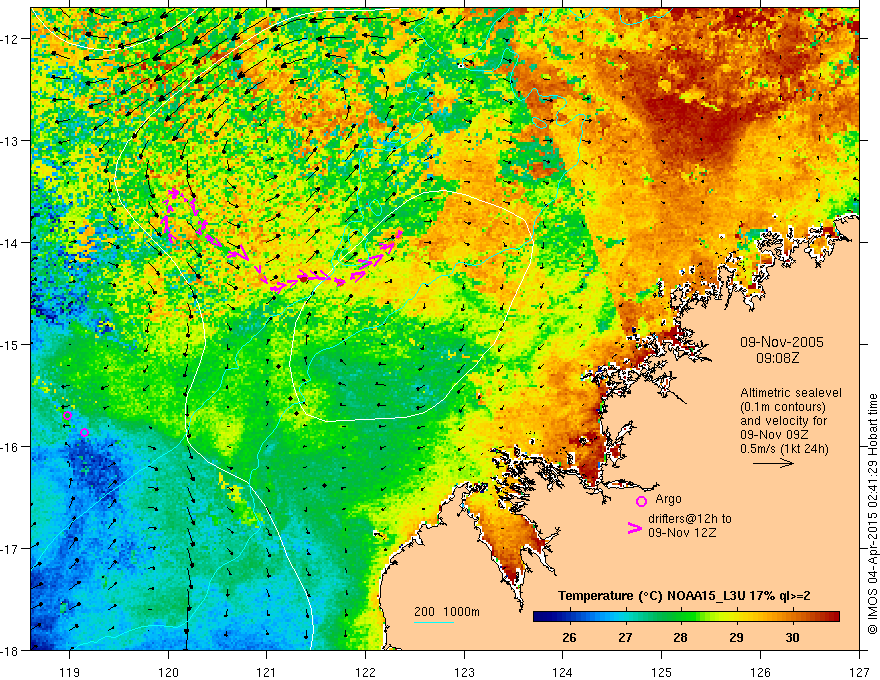Click colorbar tick label '26'
The width and height of the screenshot is (880, 680).
point(569,638)
